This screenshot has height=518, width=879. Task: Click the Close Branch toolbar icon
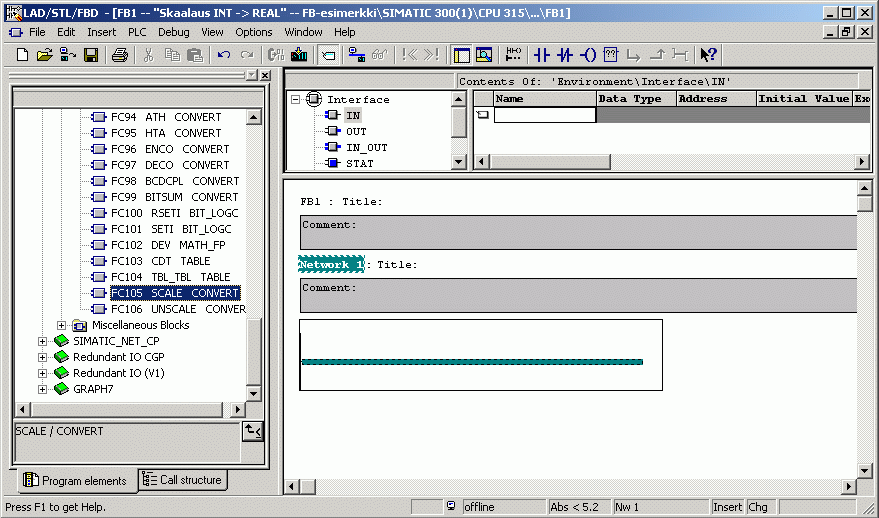coord(656,54)
